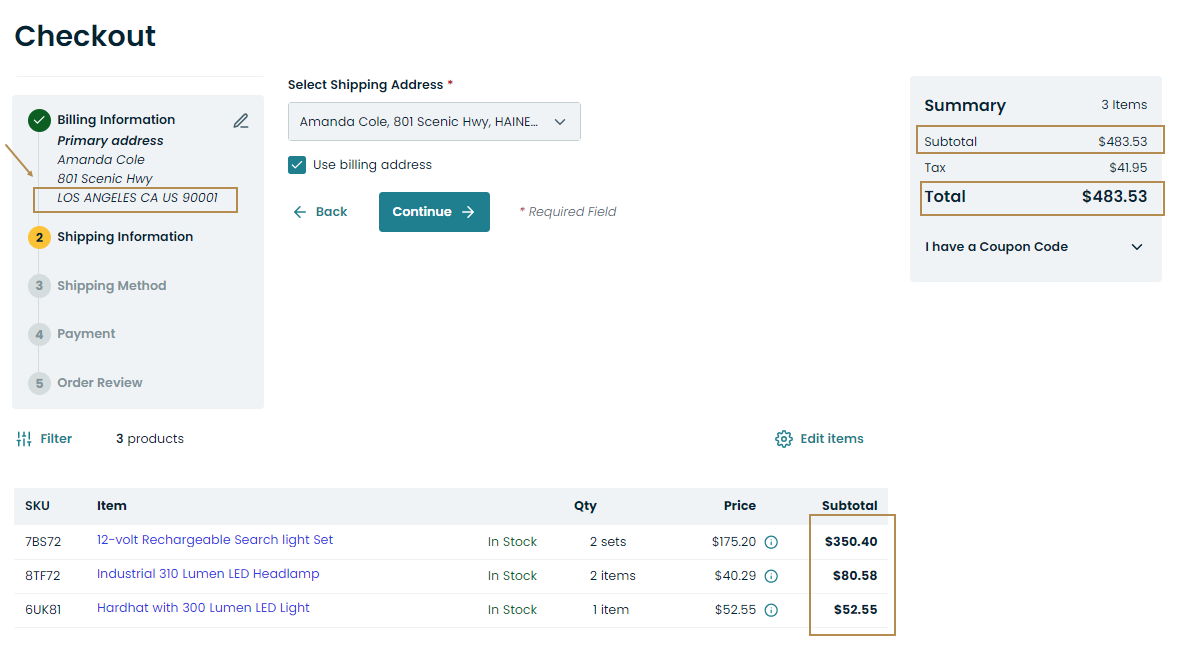
Task: Select the Shipping Method step
Action: tap(111, 286)
